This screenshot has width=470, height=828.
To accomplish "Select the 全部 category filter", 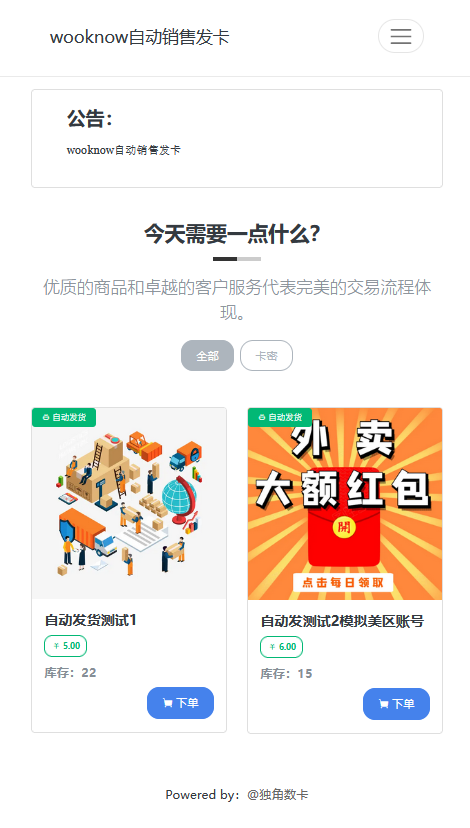I will [x=208, y=355].
